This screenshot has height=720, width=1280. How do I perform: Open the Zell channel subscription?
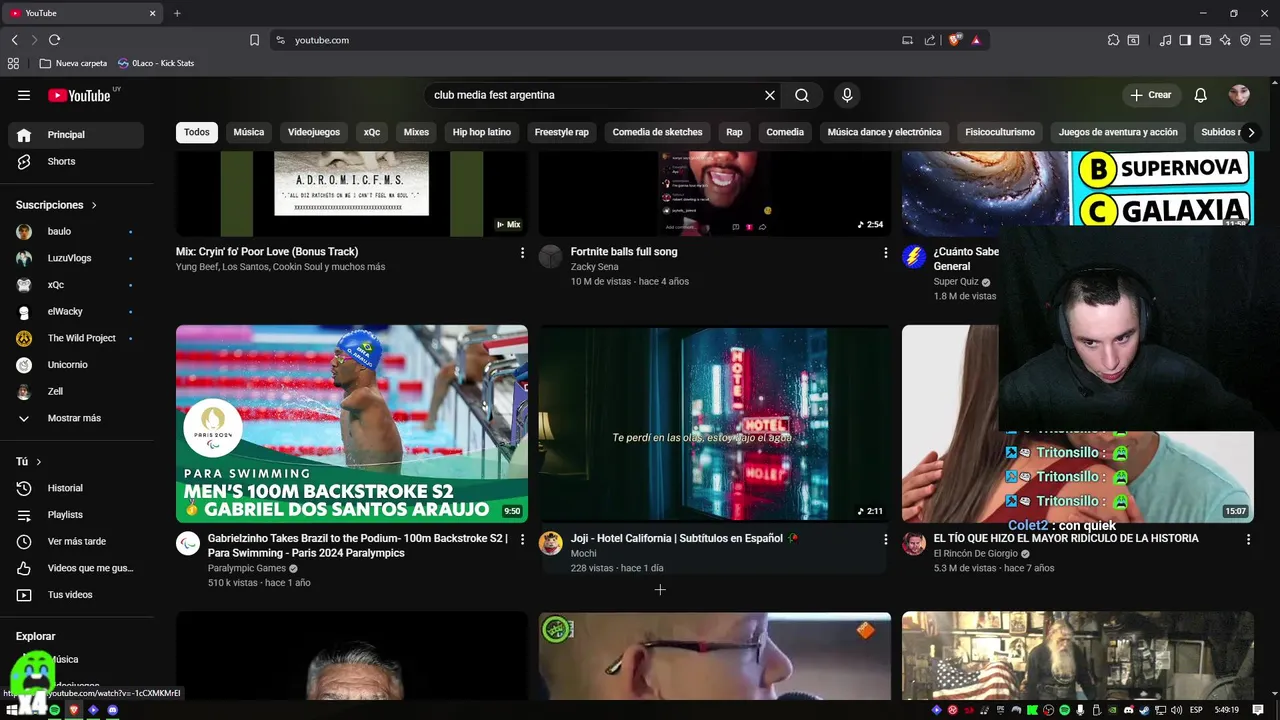pos(76,392)
